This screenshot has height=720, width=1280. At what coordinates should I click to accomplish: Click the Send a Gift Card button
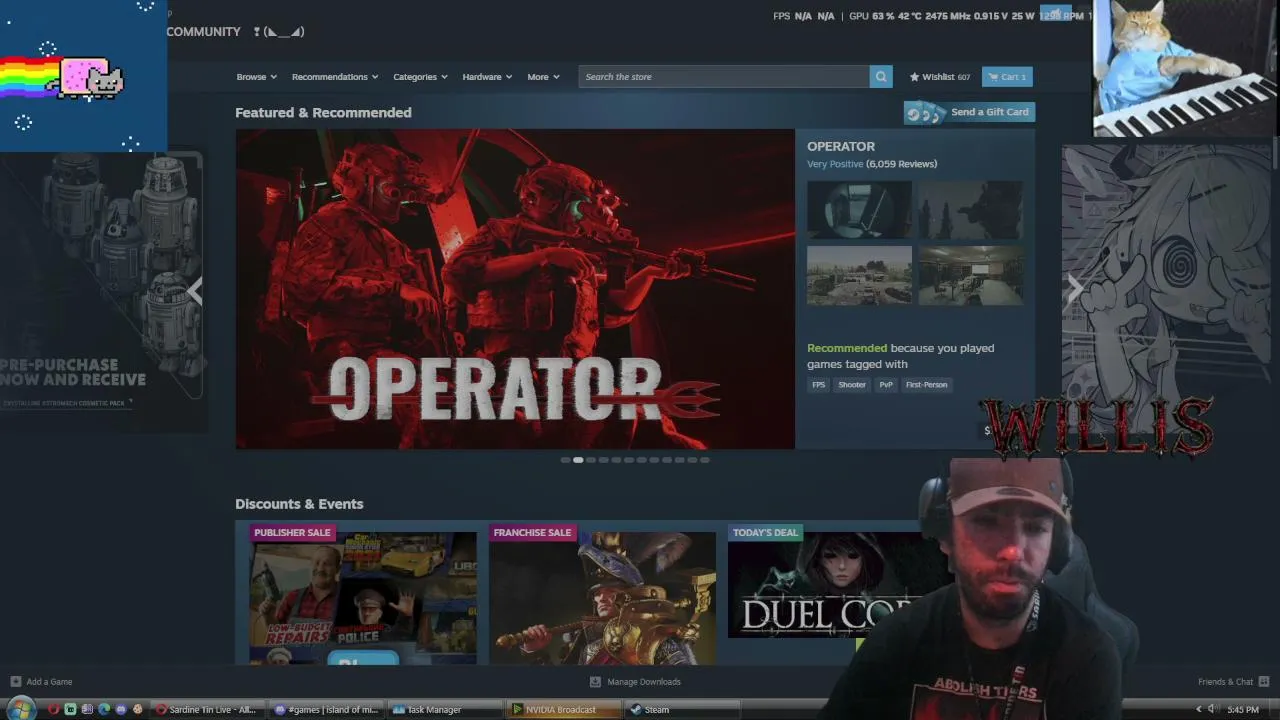[969, 112]
